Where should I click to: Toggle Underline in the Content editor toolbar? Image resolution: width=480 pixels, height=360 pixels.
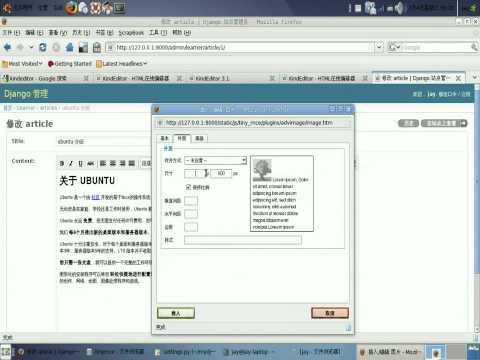pyautogui.click(x=80, y=163)
